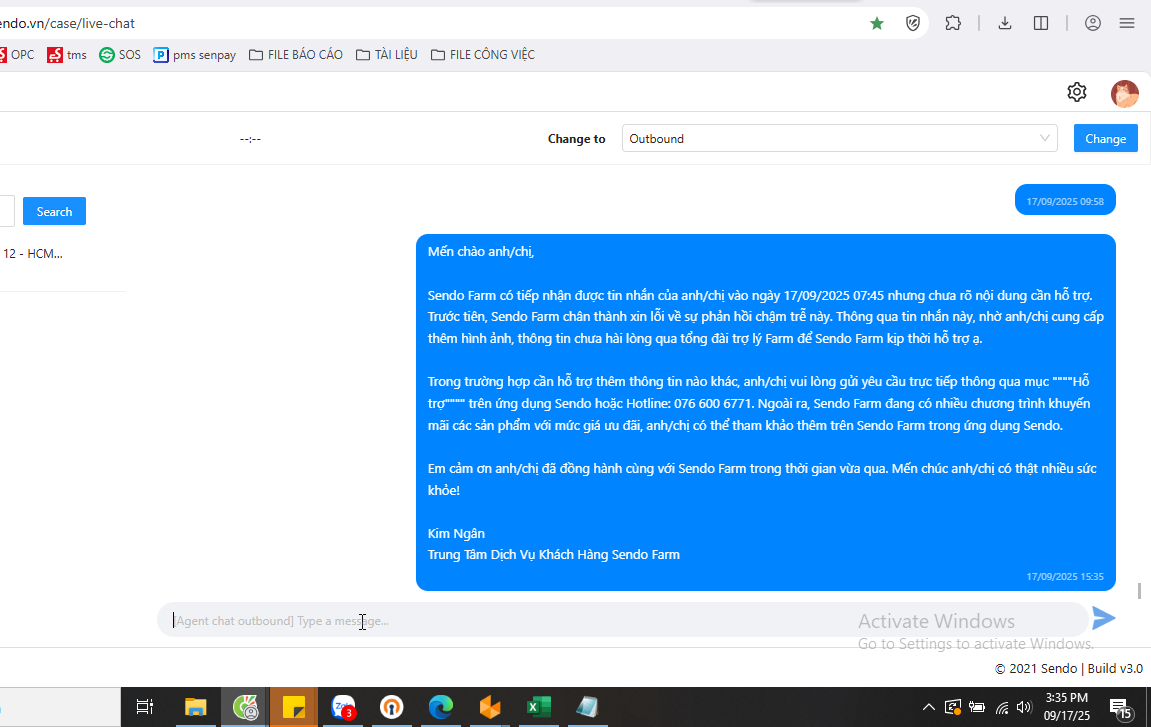Click the security tray icon with orange dot
Viewport: 1151px width, 727px height.
[952, 707]
